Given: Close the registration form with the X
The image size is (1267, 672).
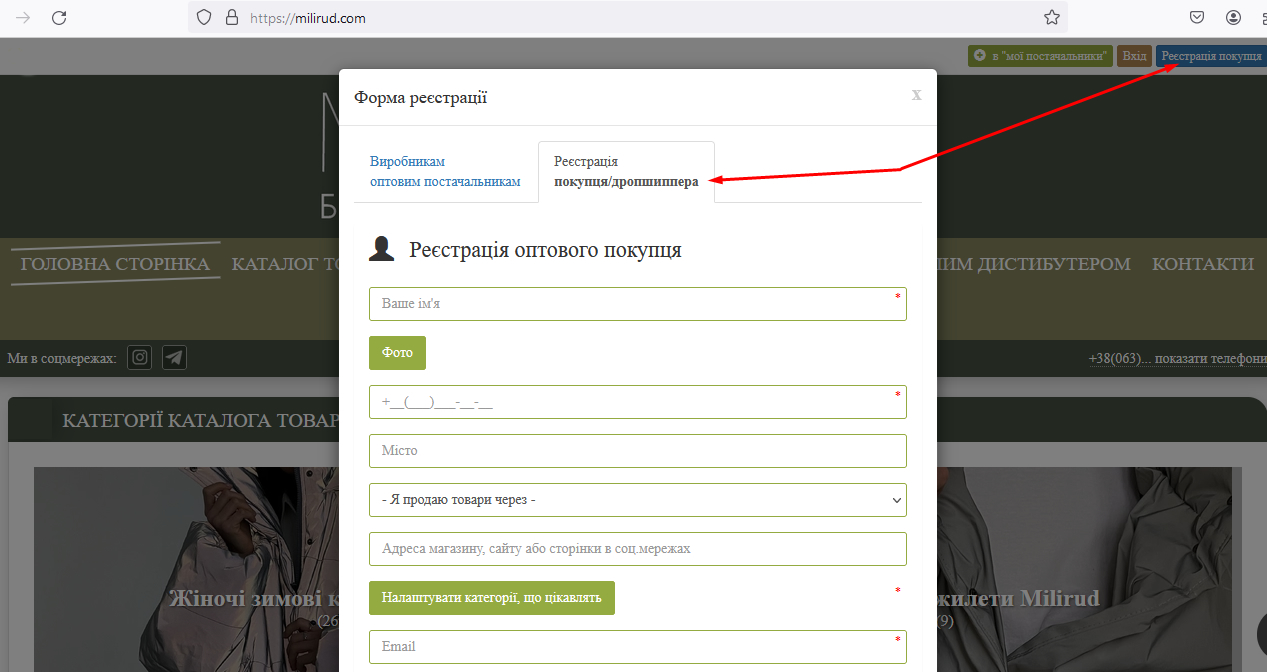Looking at the screenshot, I should (916, 95).
